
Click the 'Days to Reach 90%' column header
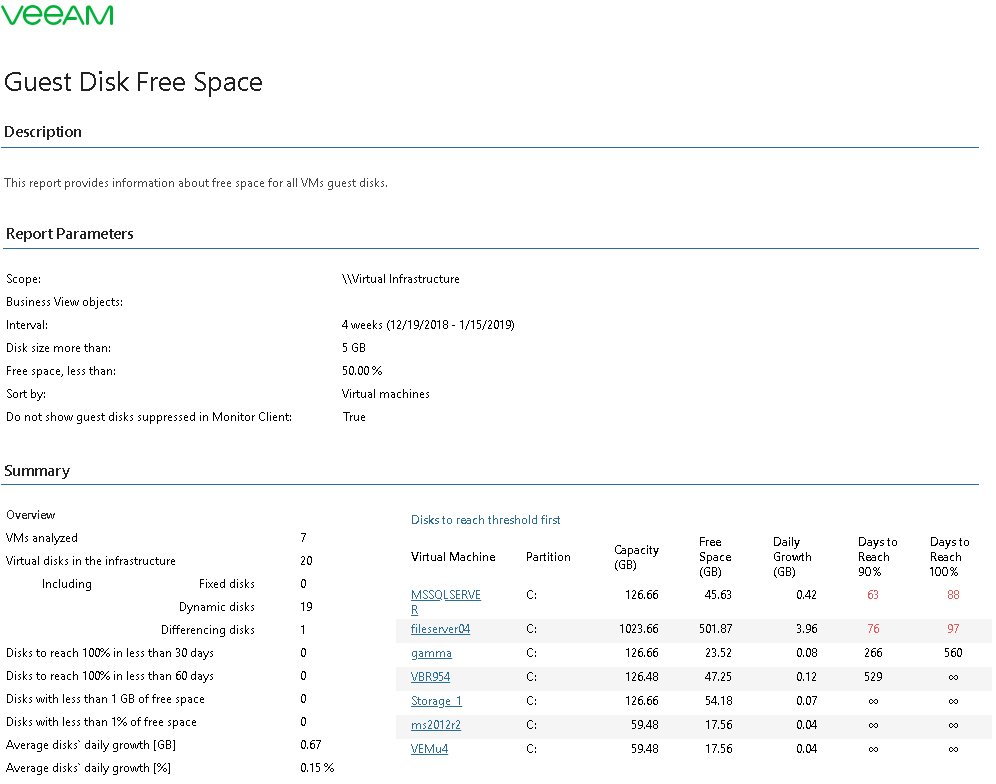pyautogui.click(x=877, y=557)
